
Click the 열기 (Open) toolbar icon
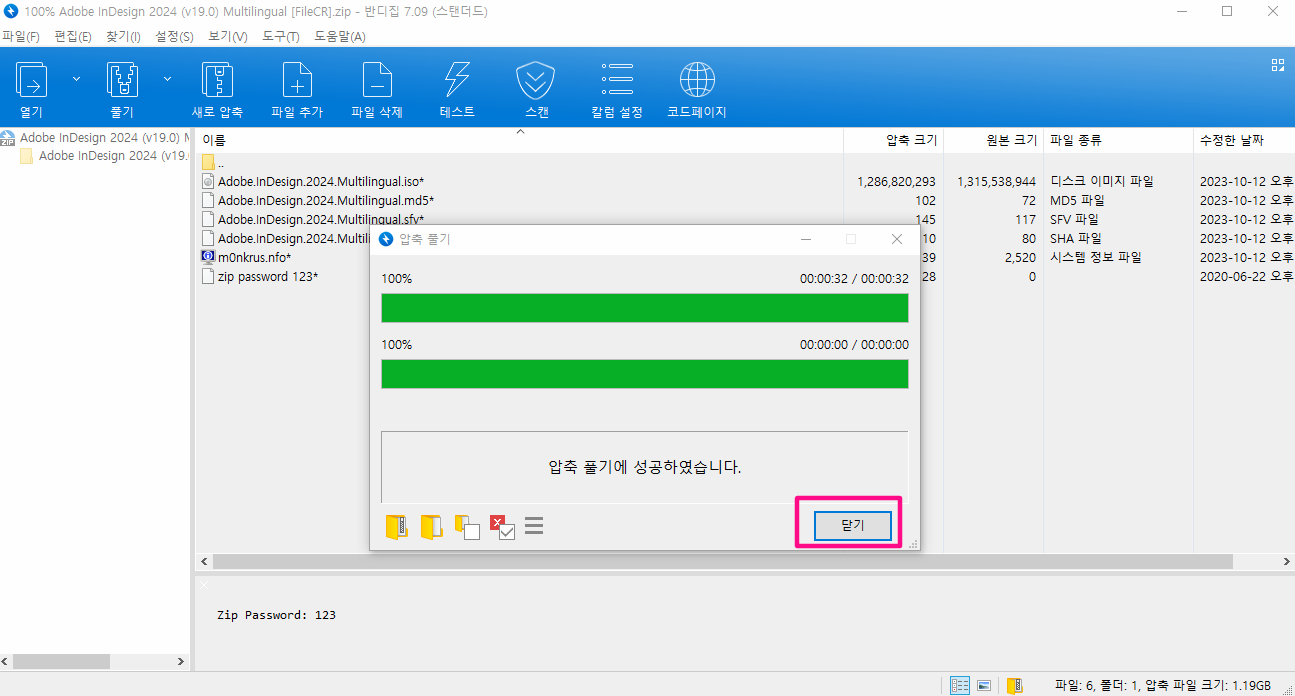[x=32, y=79]
